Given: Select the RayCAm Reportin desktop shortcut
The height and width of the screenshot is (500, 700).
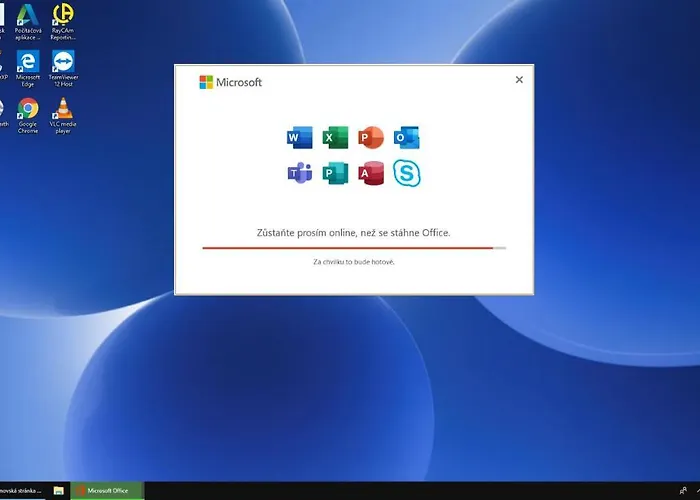Looking at the screenshot, I should coord(63,22).
